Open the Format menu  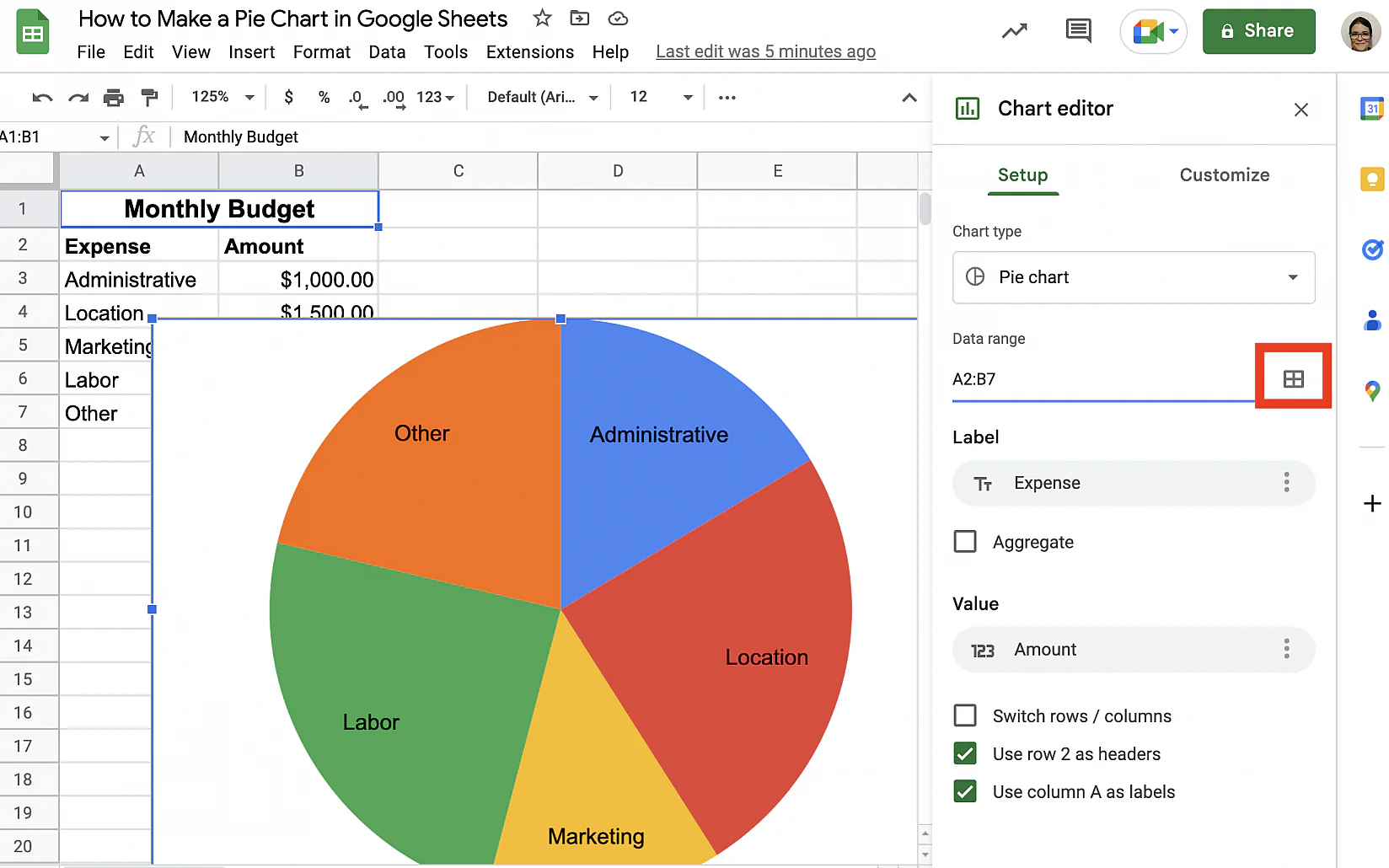click(x=321, y=51)
